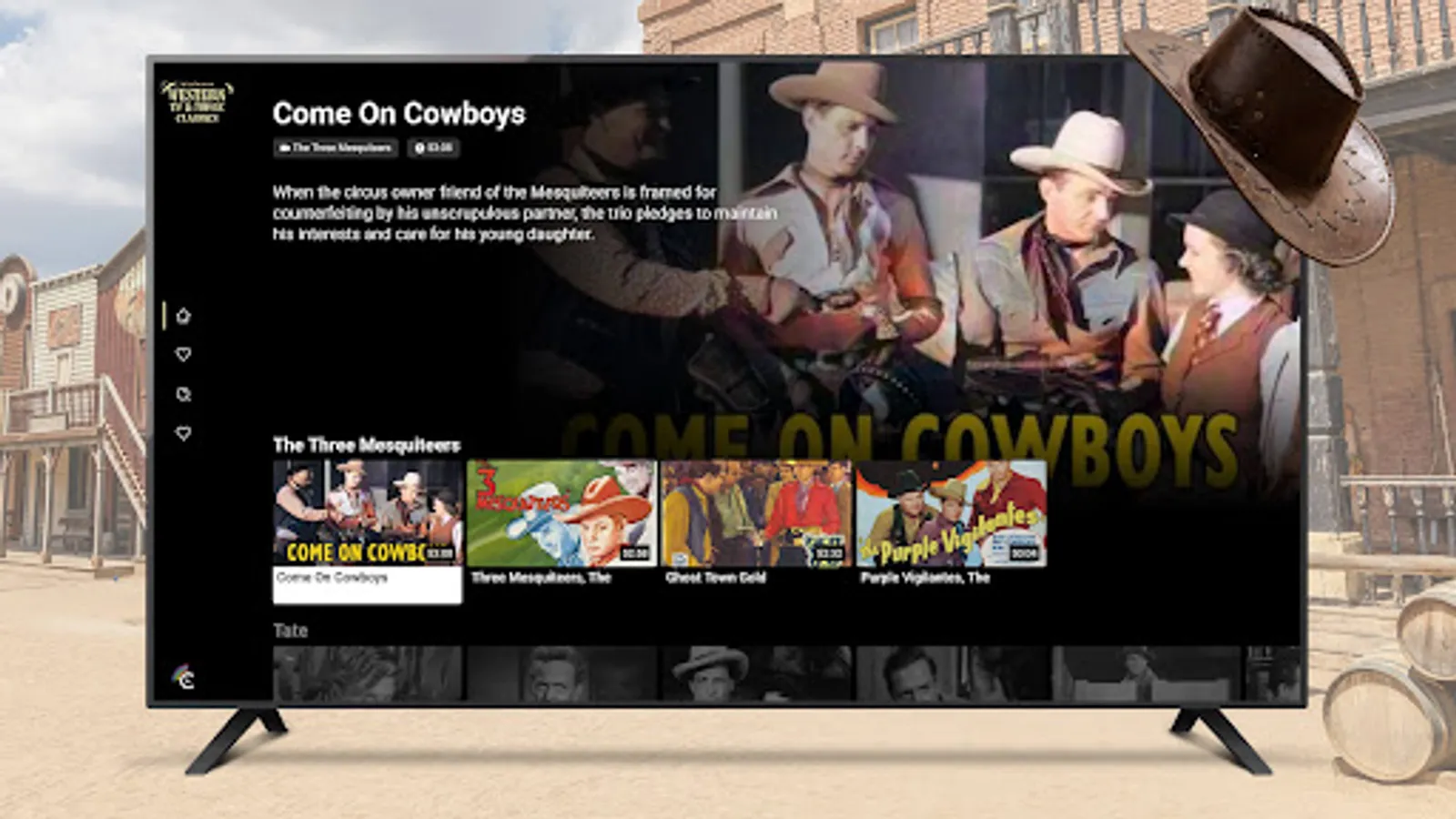This screenshot has width=1456, height=819.
Task: Click the 'Three Mesquiteers, The' caption
Action: (x=541, y=578)
